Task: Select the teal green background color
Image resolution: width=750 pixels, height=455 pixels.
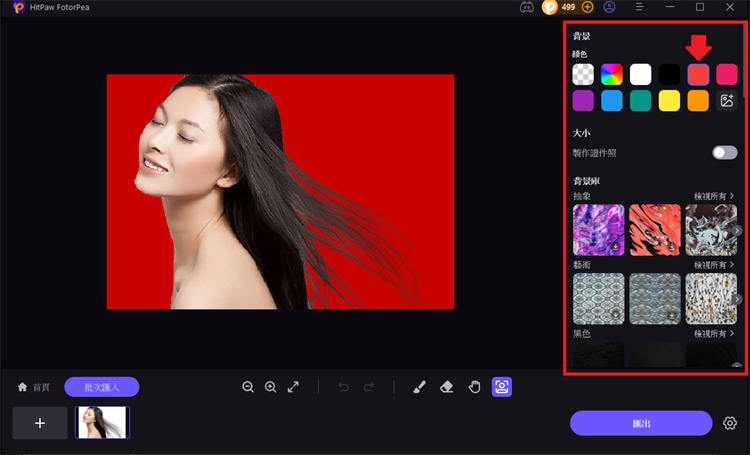Action: pyautogui.click(x=640, y=101)
